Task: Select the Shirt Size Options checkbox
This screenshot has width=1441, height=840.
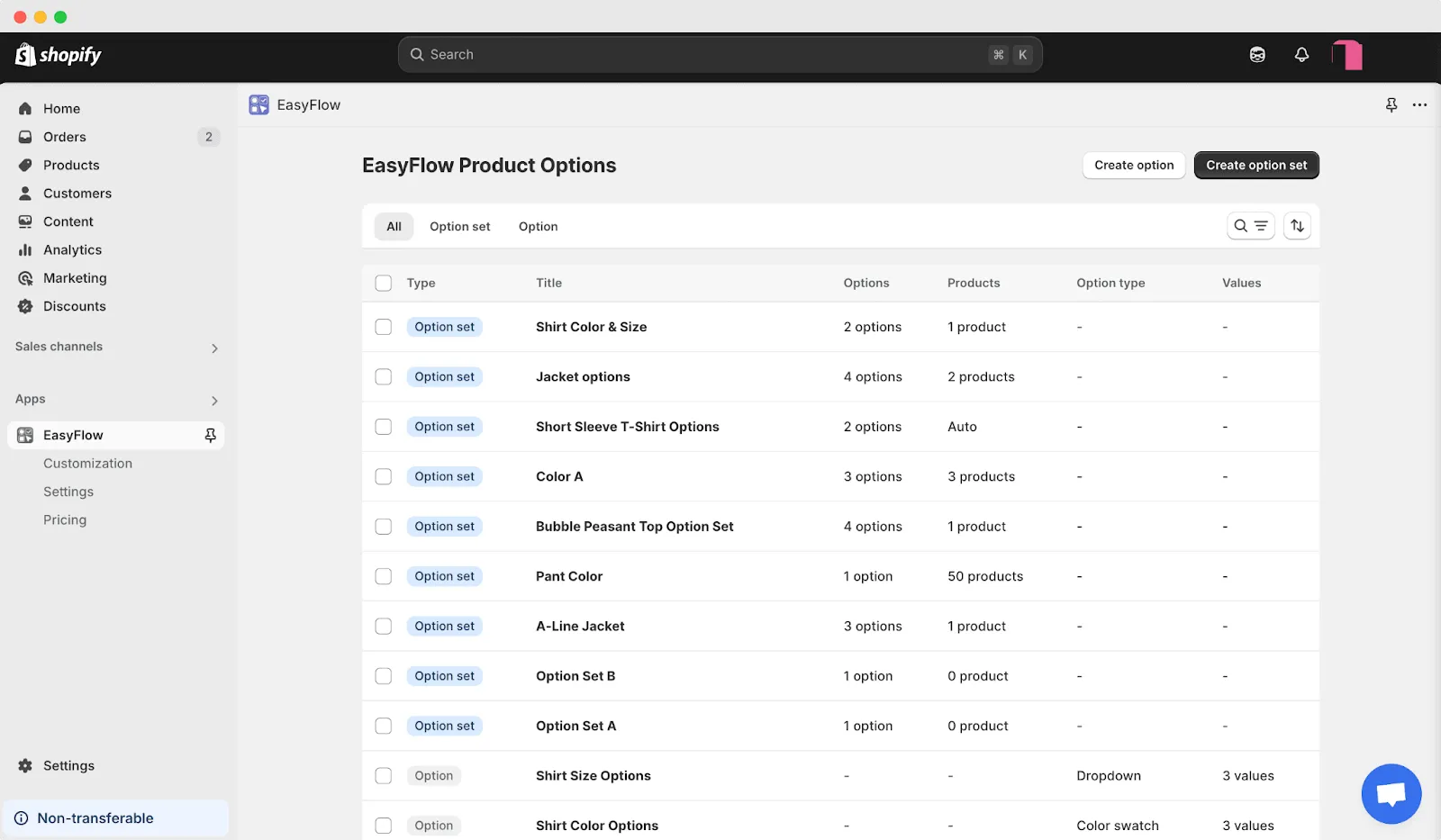Action: coord(384,775)
